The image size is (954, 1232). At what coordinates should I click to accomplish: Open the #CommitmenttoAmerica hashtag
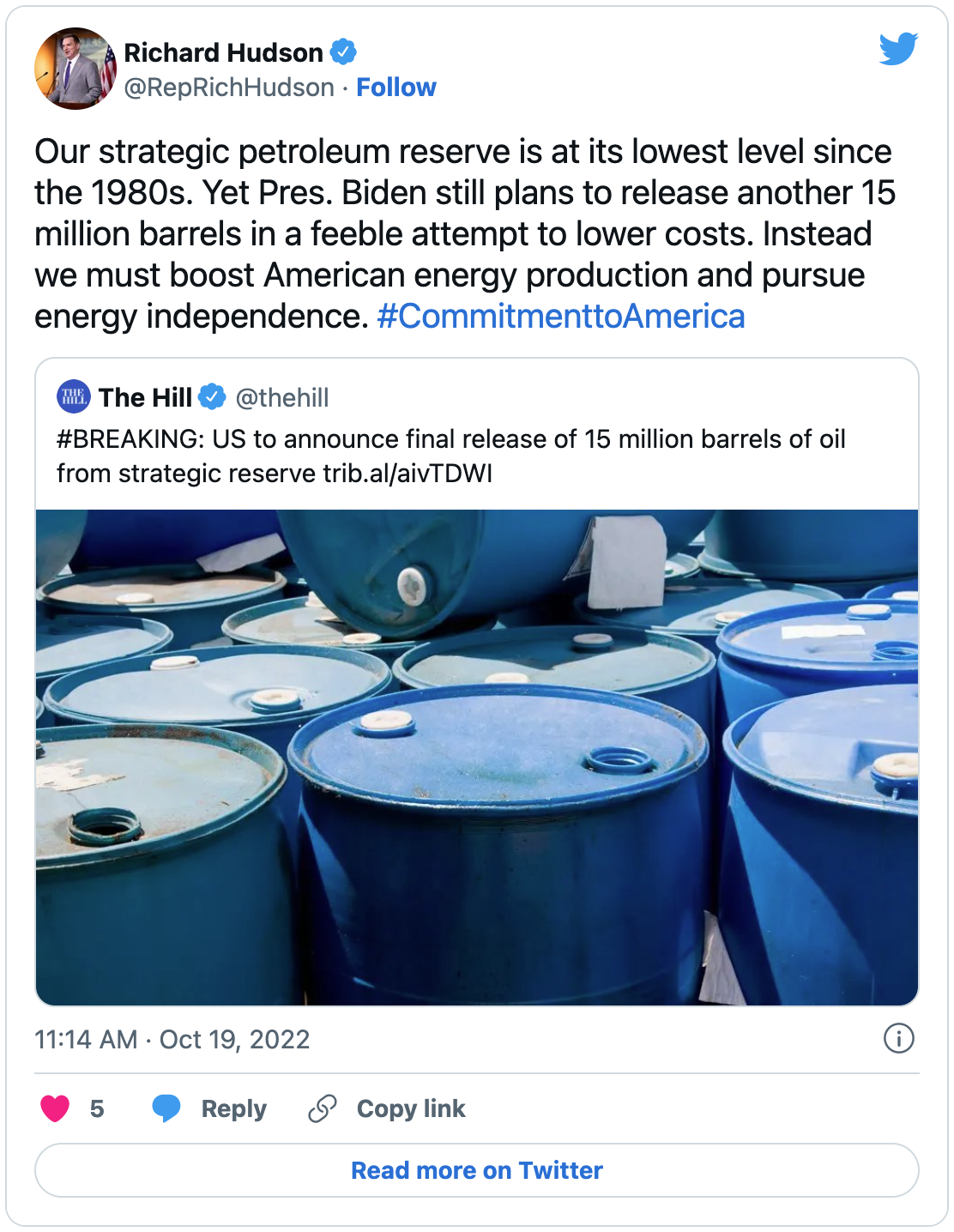(561, 317)
